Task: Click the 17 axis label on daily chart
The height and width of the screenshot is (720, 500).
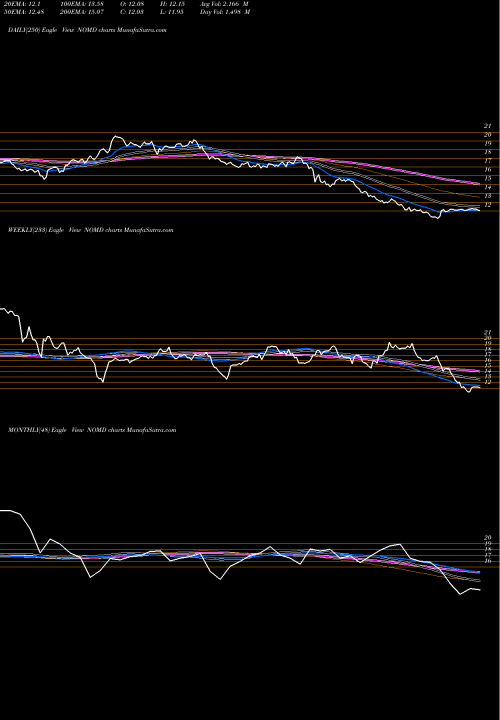Action: point(488,161)
